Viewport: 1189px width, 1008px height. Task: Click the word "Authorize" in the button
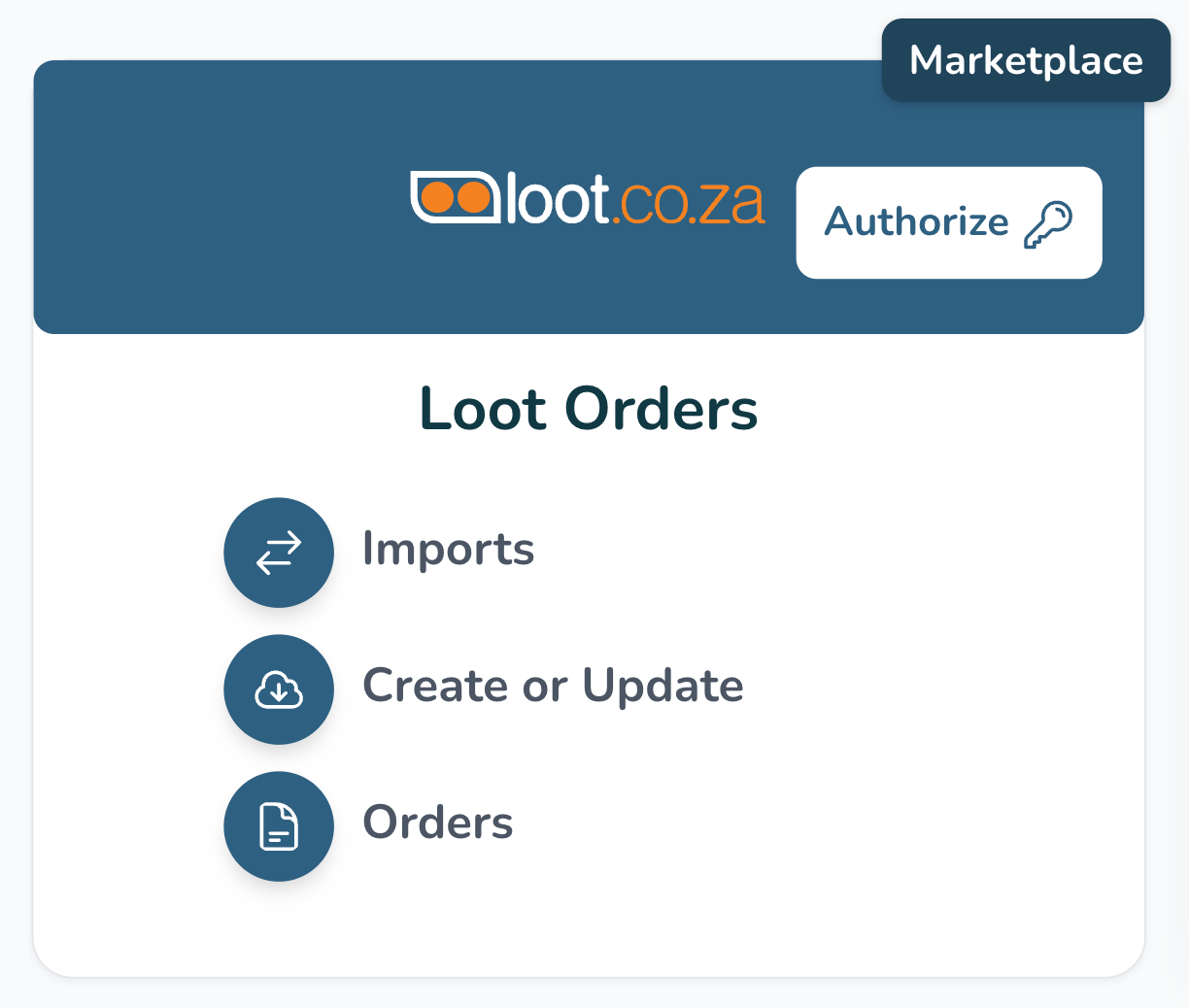tap(916, 222)
